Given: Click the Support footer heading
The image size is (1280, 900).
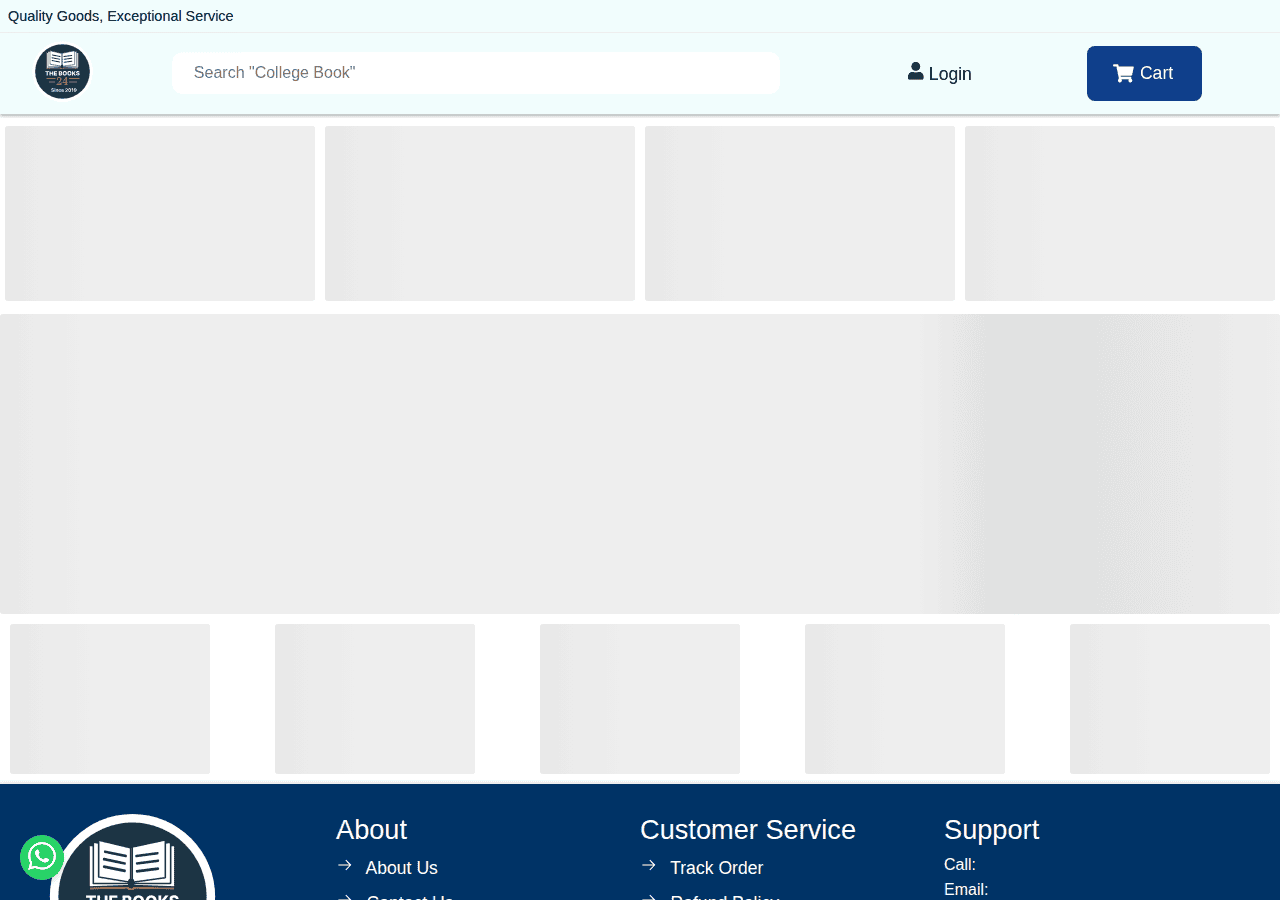Looking at the screenshot, I should pos(991,830).
